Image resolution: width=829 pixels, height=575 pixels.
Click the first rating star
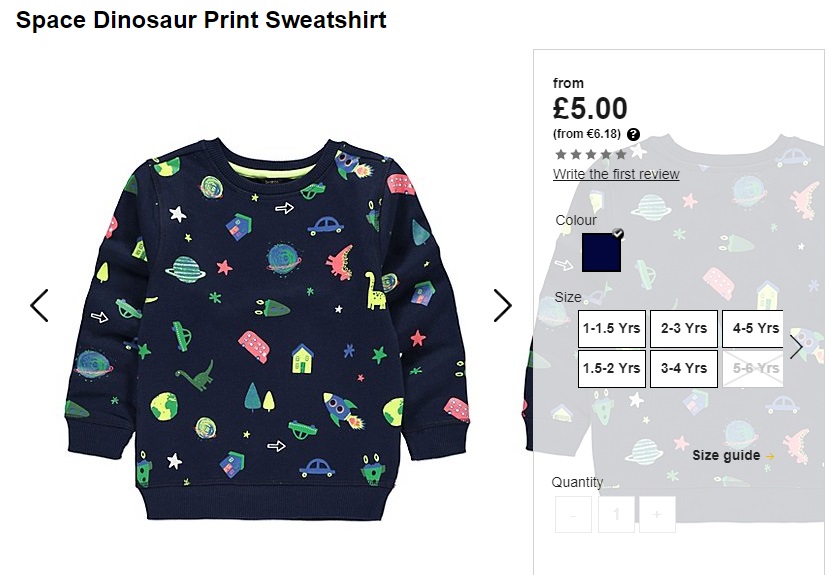(561, 154)
